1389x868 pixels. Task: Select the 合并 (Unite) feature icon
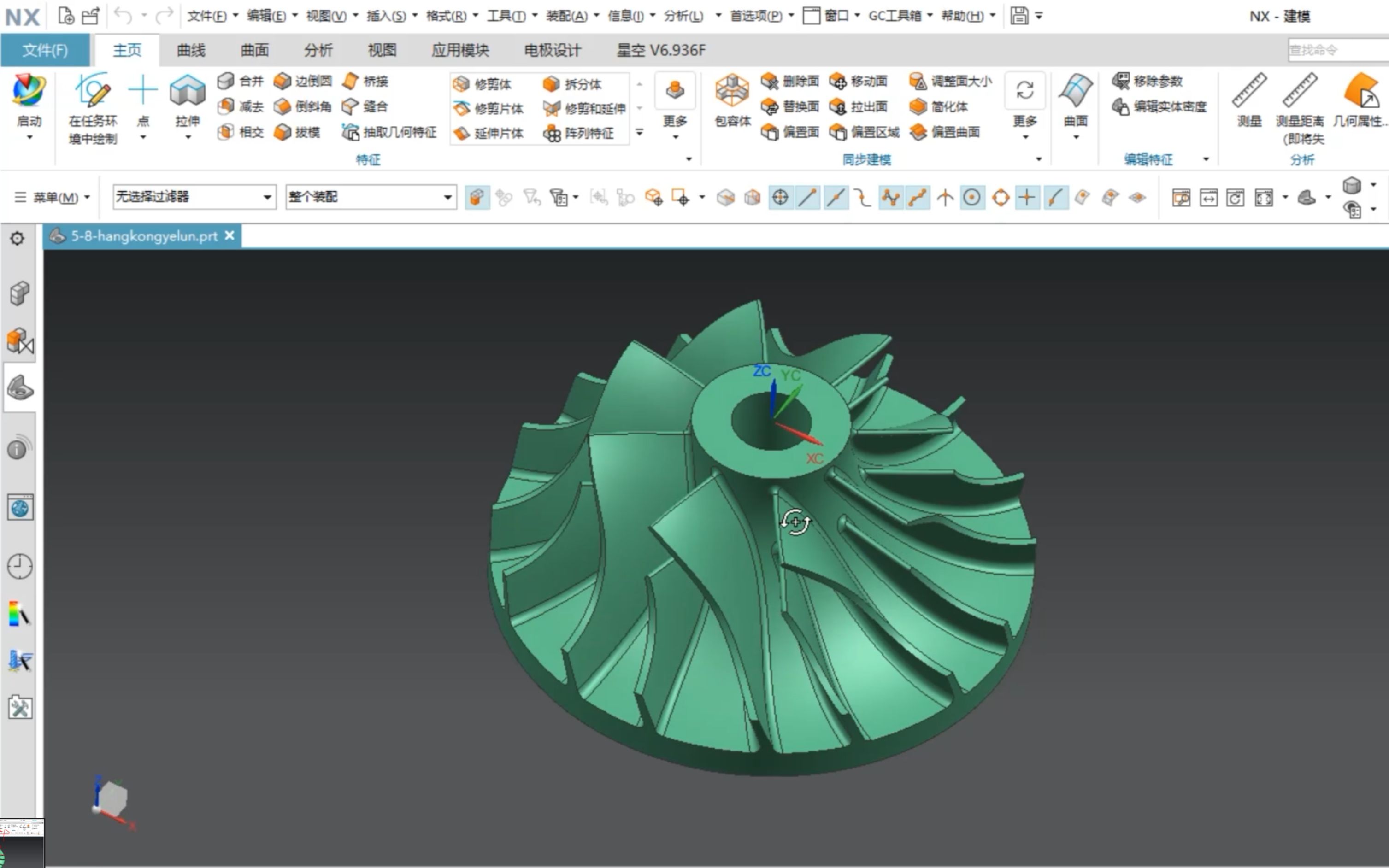pos(226,82)
